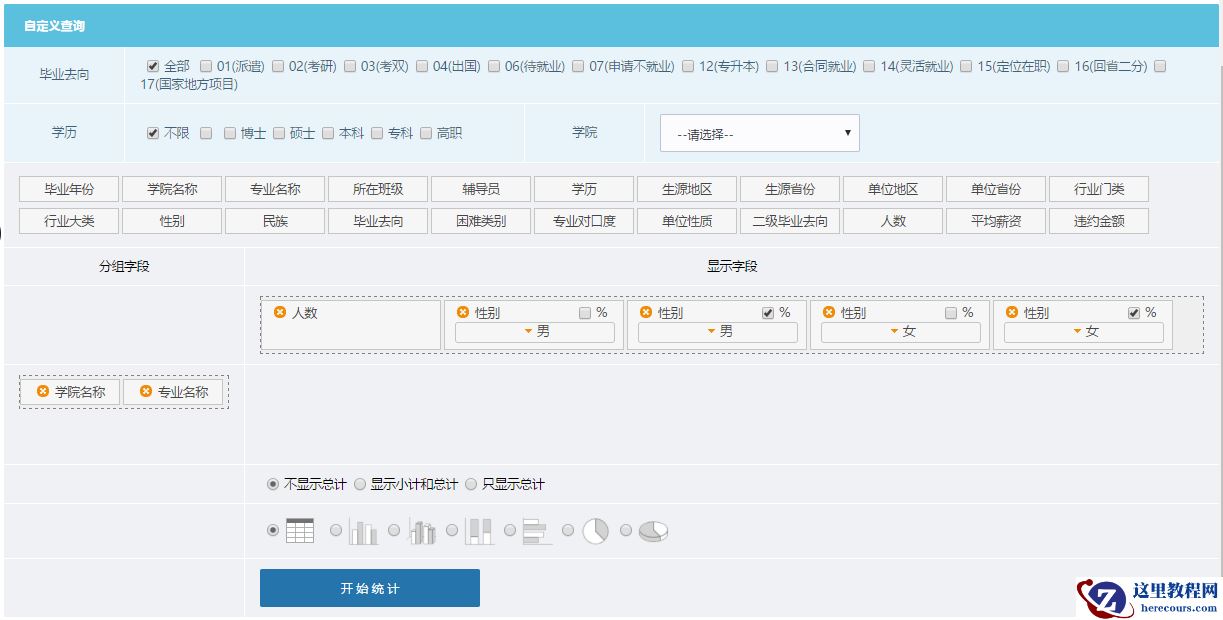This screenshot has width=1223, height=620.
Task: Remove 性别 男 field with checked % using x
Action: [646, 312]
